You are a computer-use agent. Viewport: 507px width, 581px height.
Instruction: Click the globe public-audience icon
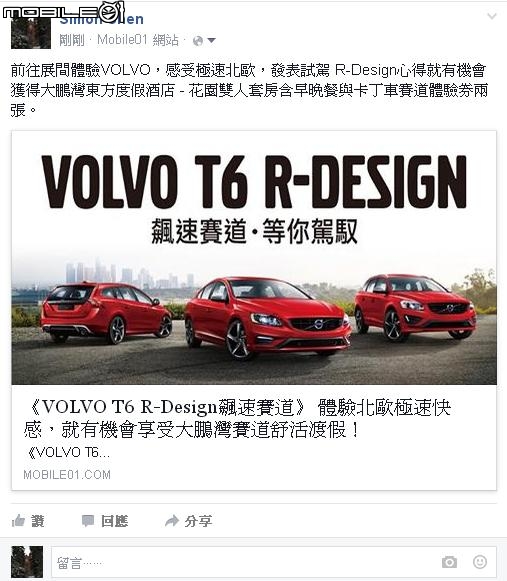click(x=198, y=40)
